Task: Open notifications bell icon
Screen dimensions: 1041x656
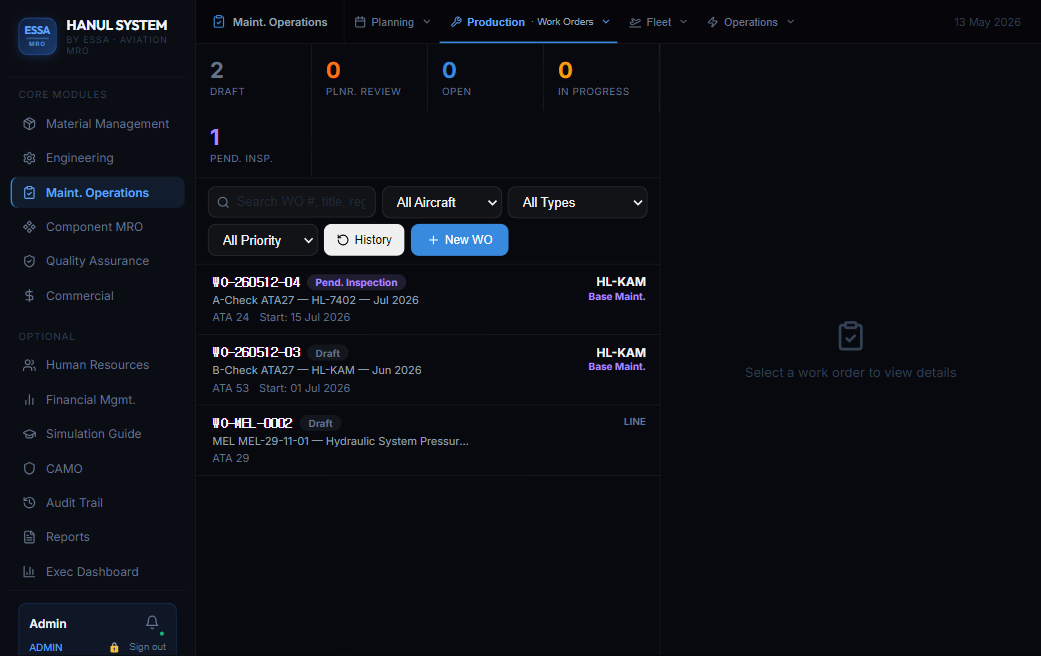Action: [152, 622]
